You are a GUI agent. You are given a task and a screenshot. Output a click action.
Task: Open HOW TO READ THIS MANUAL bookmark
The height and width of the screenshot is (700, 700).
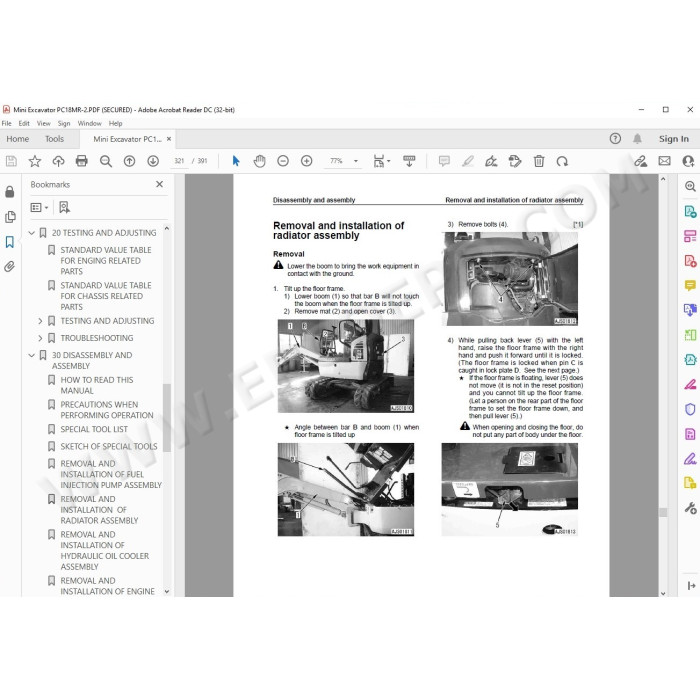click(97, 385)
